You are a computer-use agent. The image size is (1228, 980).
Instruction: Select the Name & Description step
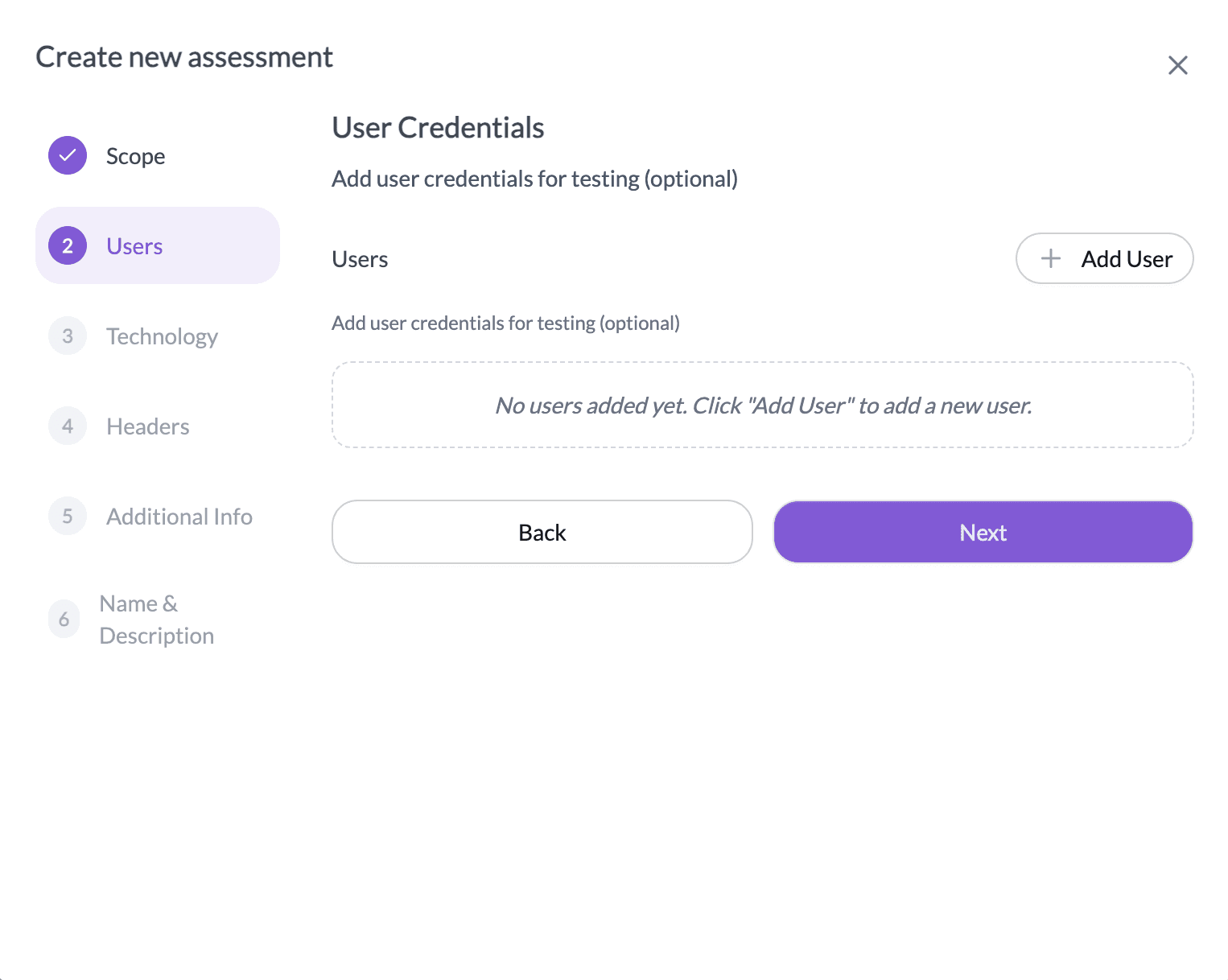[x=156, y=620]
